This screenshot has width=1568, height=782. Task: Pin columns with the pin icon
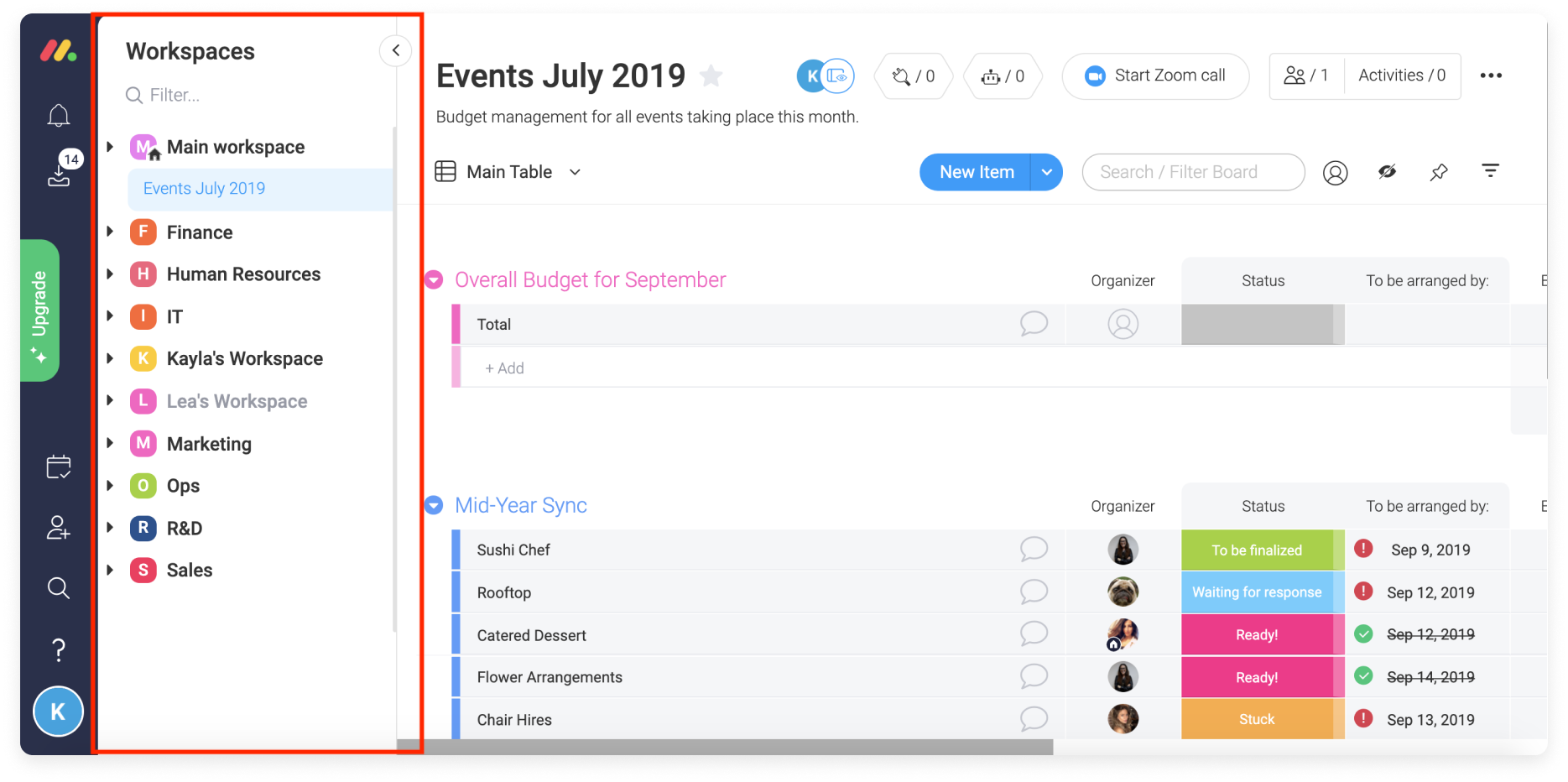tap(1439, 172)
